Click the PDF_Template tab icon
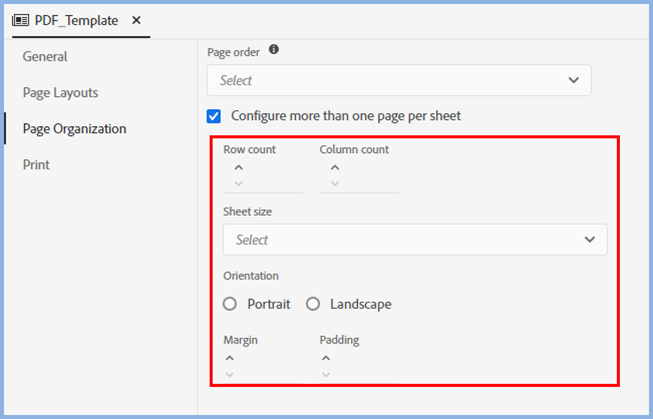The height and width of the screenshot is (419, 653). pos(20,20)
